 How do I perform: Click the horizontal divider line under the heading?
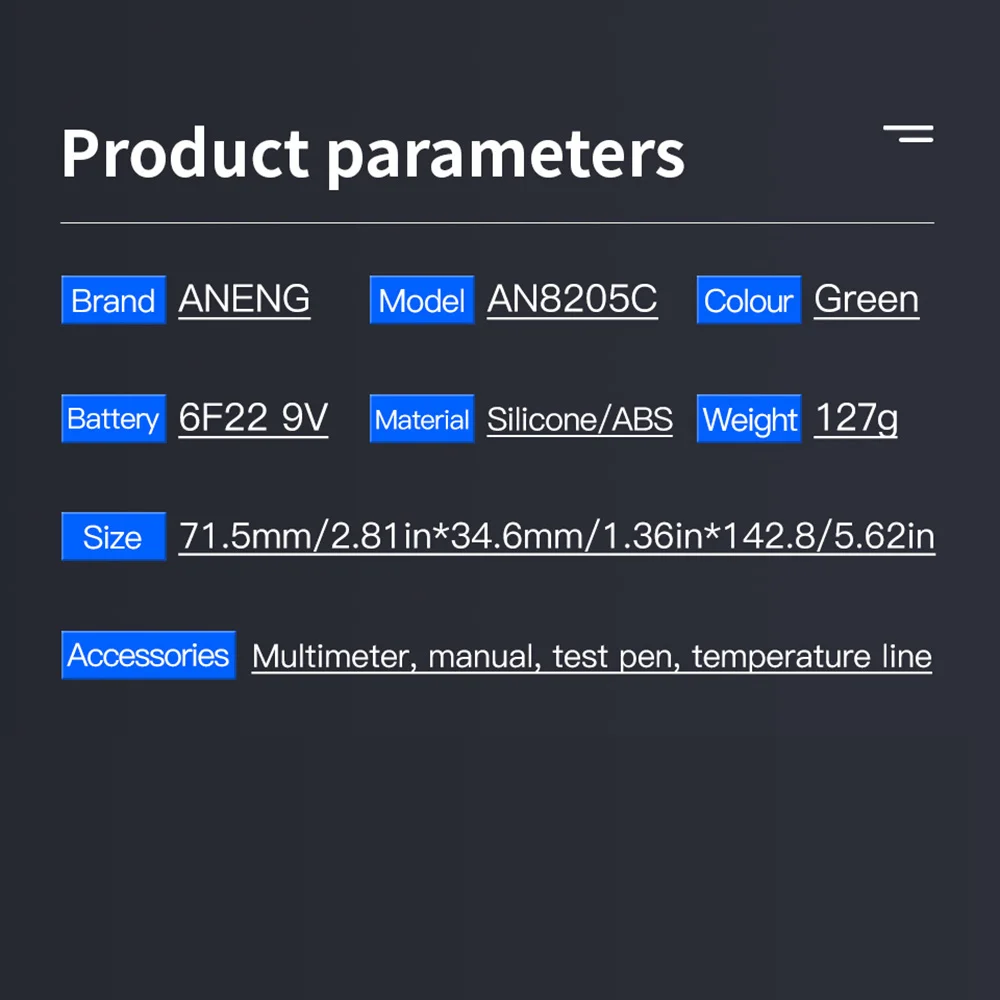(x=497, y=222)
